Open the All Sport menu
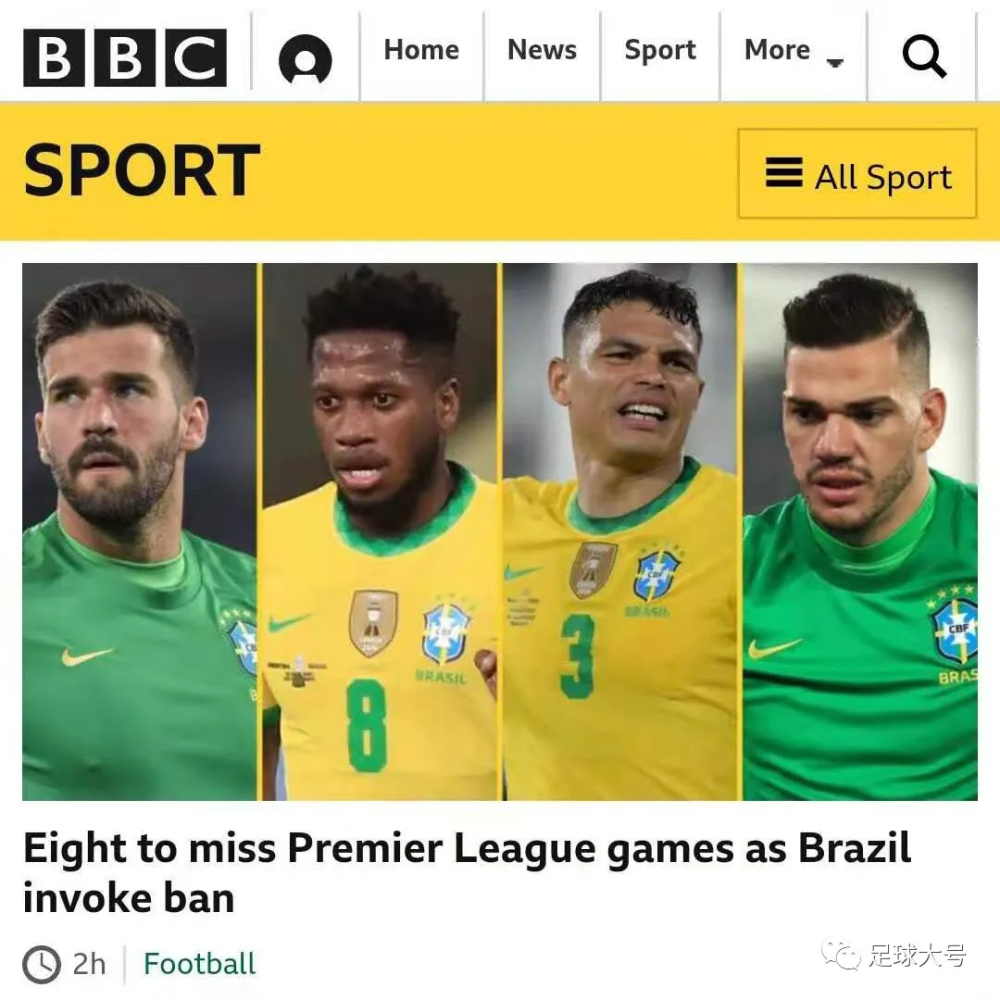Image resolution: width=1000 pixels, height=1000 pixels. (857, 173)
